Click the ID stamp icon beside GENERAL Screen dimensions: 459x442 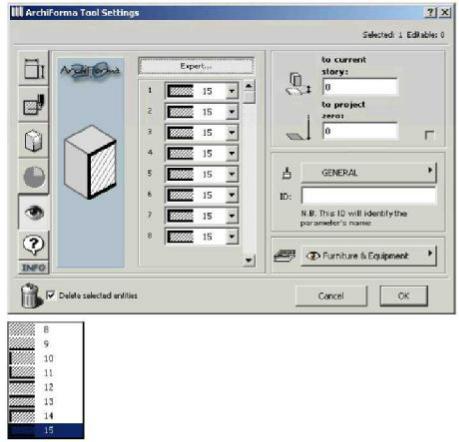(287, 173)
